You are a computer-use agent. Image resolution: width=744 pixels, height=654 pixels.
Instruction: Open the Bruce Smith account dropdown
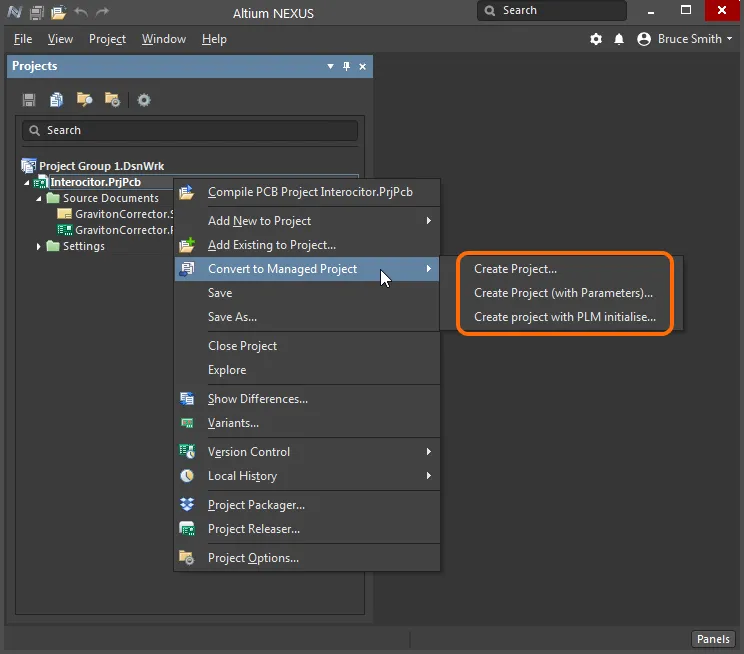coord(729,39)
